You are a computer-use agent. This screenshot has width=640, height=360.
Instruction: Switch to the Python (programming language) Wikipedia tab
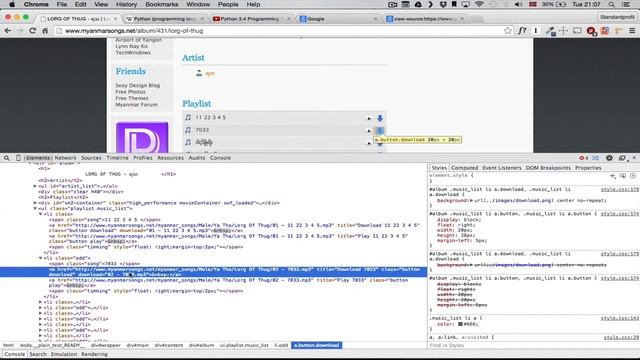point(164,19)
